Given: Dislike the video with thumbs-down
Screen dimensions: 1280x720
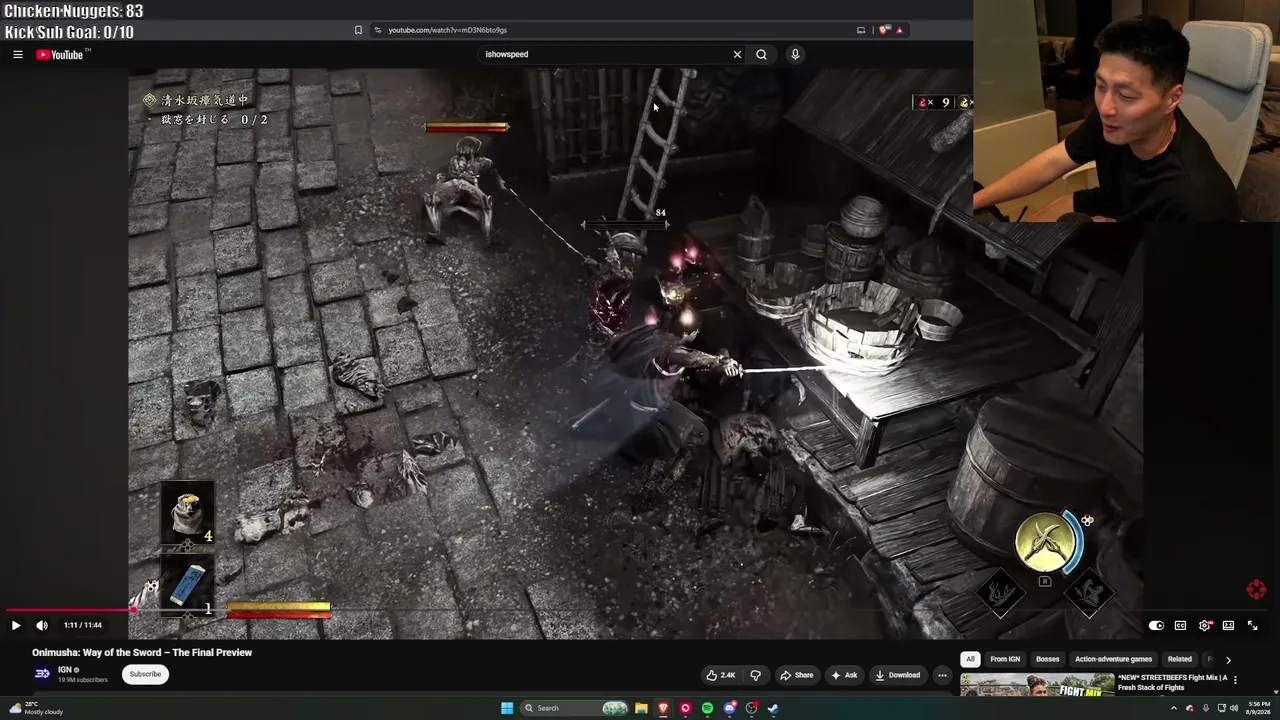Looking at the screenshot, I should tap(755, 675).
